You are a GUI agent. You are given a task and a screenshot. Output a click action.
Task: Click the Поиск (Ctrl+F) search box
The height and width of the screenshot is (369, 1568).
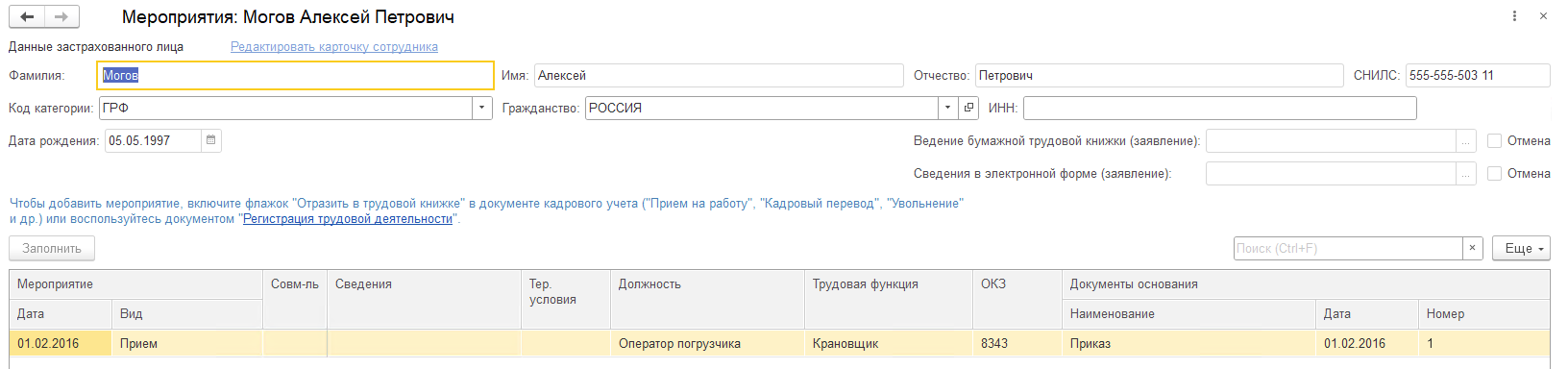click(1348, 248)
